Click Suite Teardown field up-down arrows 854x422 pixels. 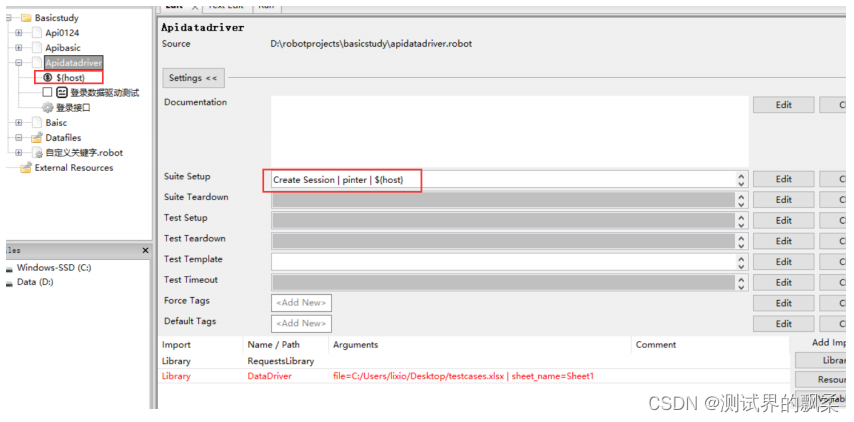click(x=741, y=200)
